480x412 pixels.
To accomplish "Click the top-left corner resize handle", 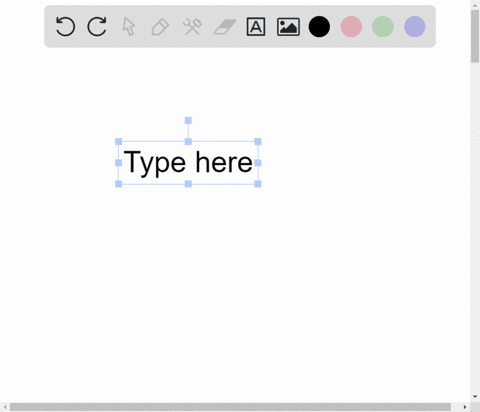I will point(119,142).
